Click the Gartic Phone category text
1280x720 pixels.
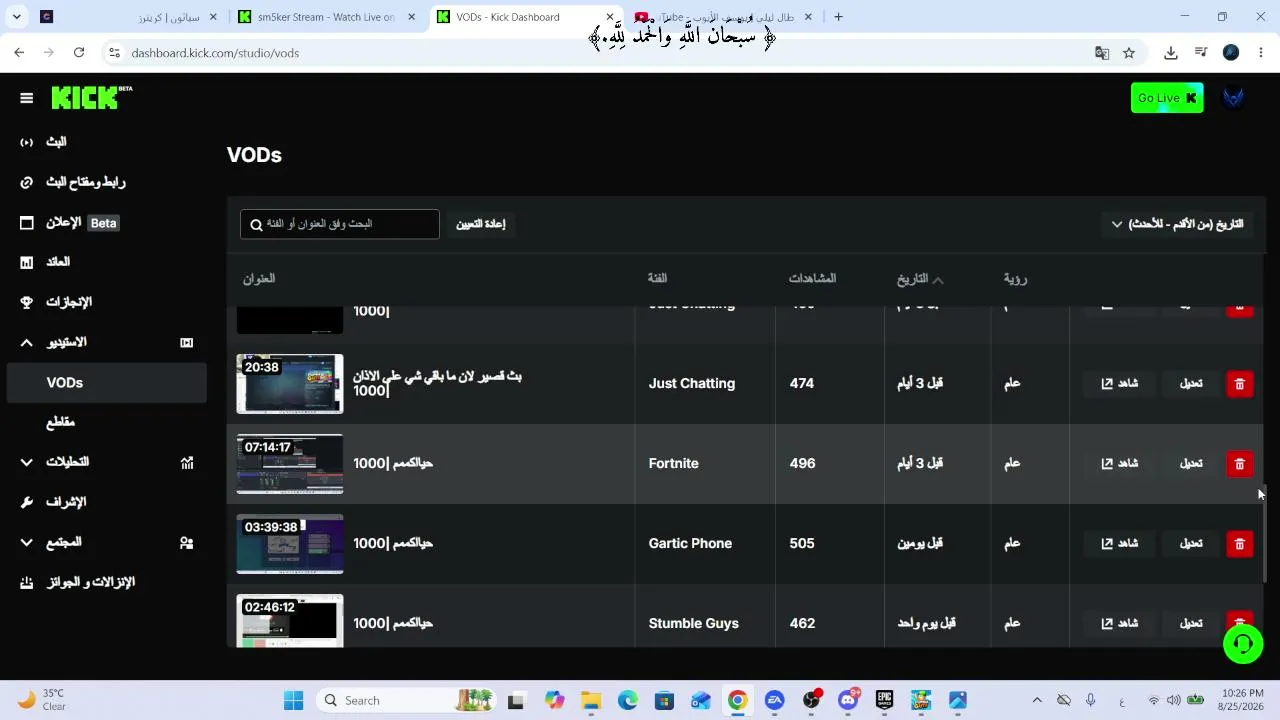point(691,544)
